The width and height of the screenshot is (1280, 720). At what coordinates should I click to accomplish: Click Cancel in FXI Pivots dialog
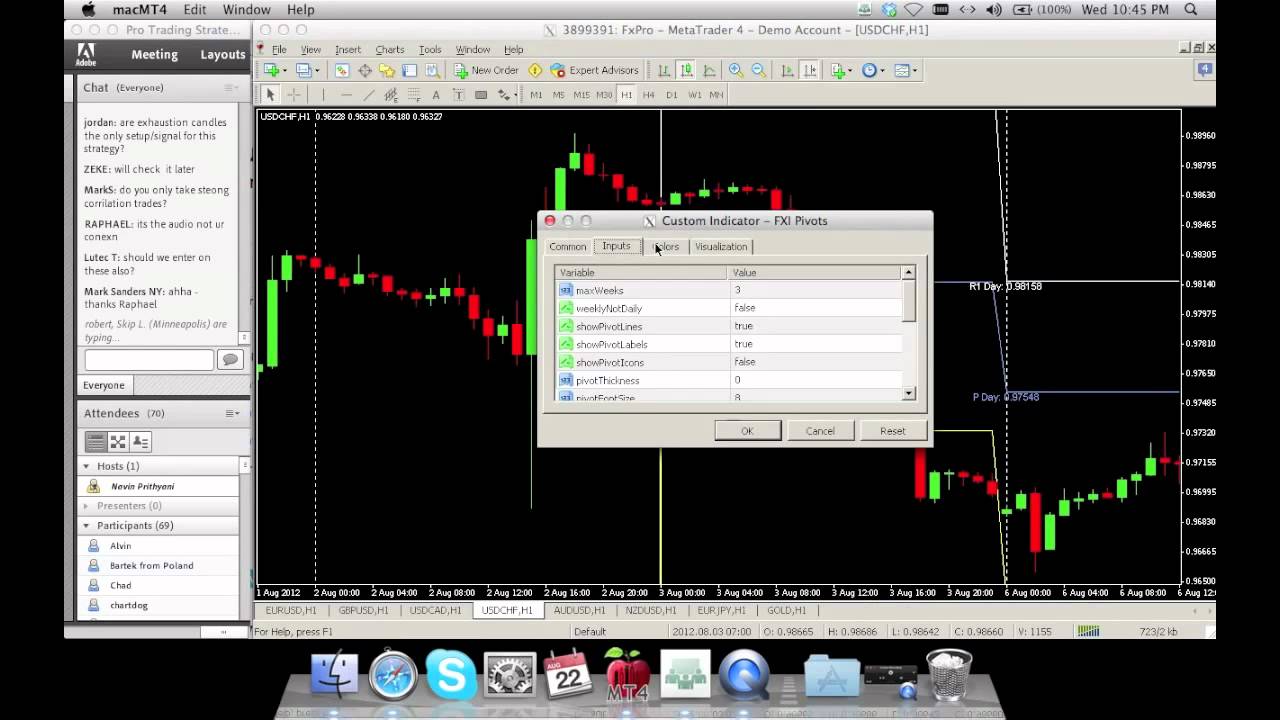click(x=820, y=431)
